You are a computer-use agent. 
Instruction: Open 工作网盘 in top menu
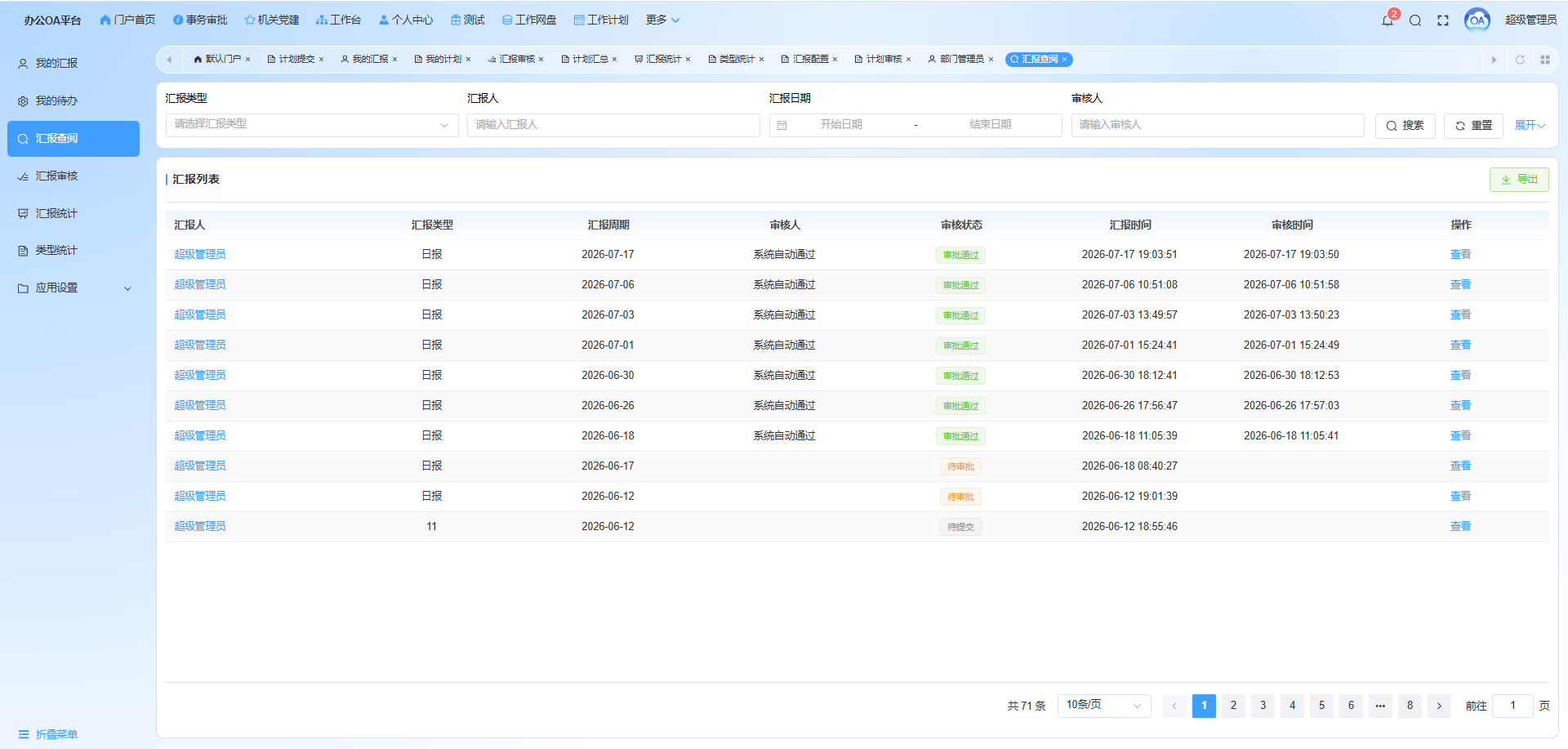tap(529, 20)
